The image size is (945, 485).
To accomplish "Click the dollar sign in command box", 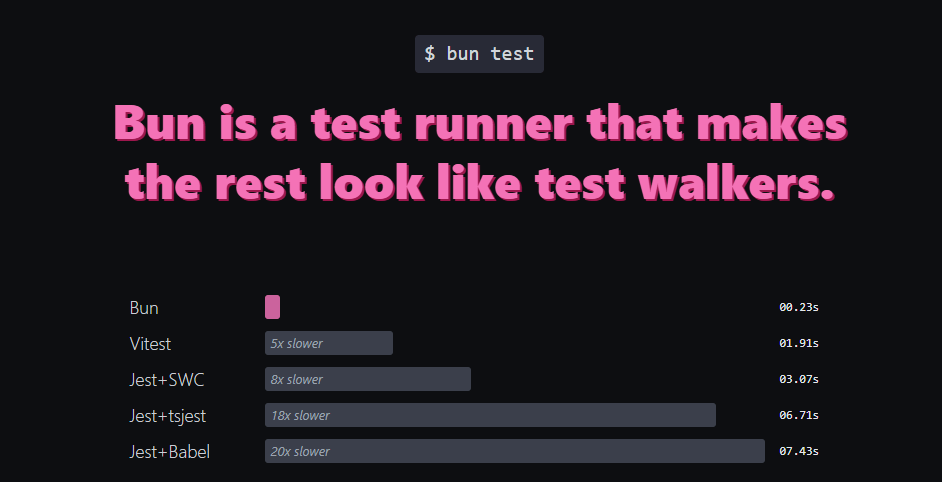I will coord(430,54).
